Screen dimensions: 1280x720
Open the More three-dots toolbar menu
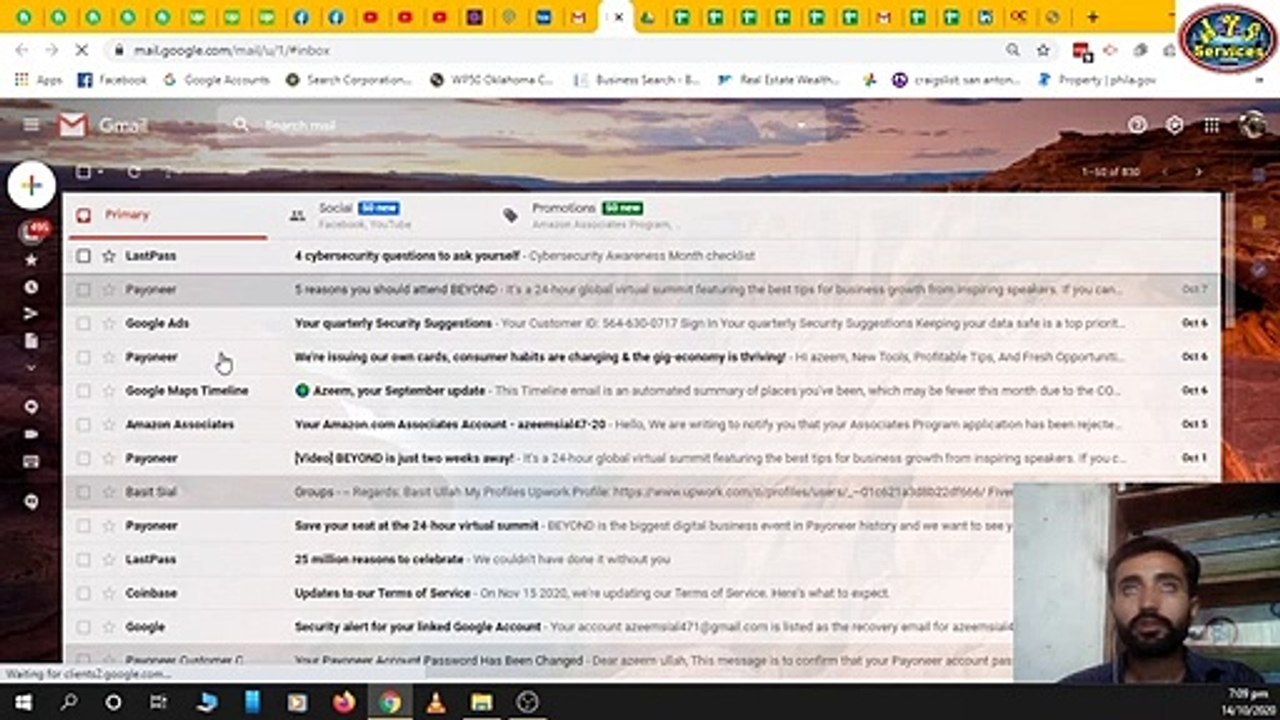[168, 172]
